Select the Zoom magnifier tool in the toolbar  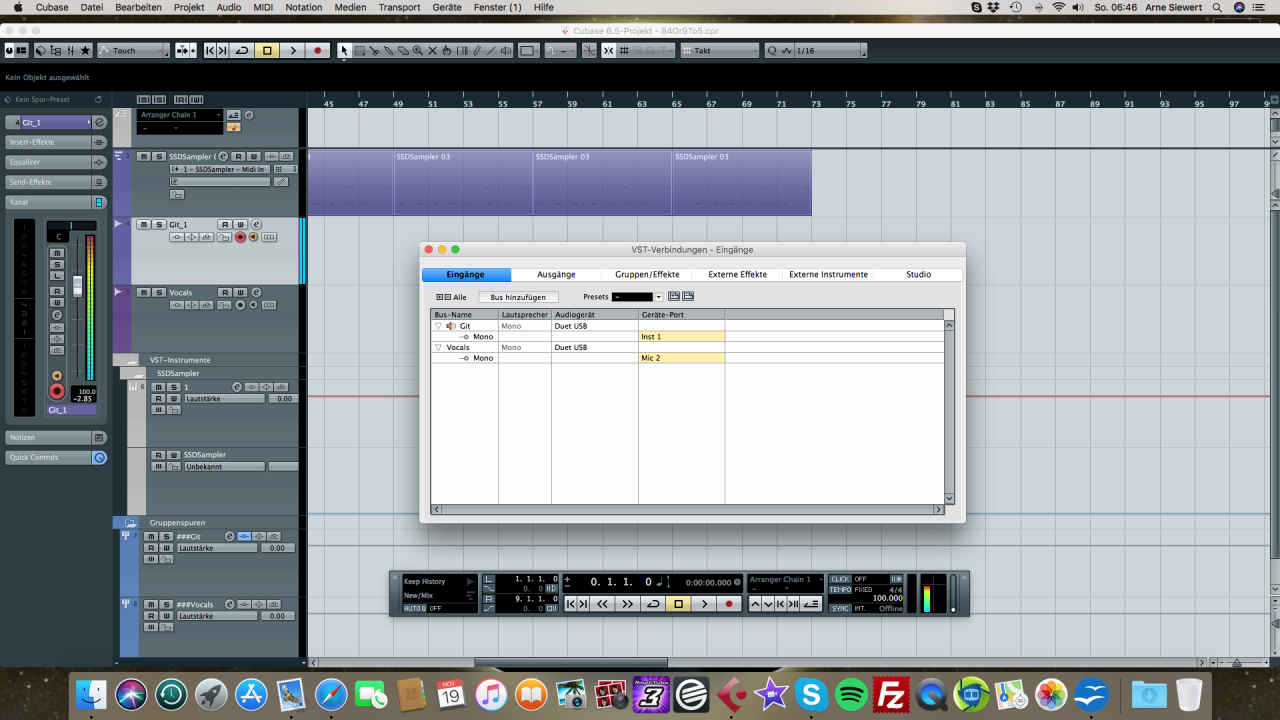[x=417, y=51]
